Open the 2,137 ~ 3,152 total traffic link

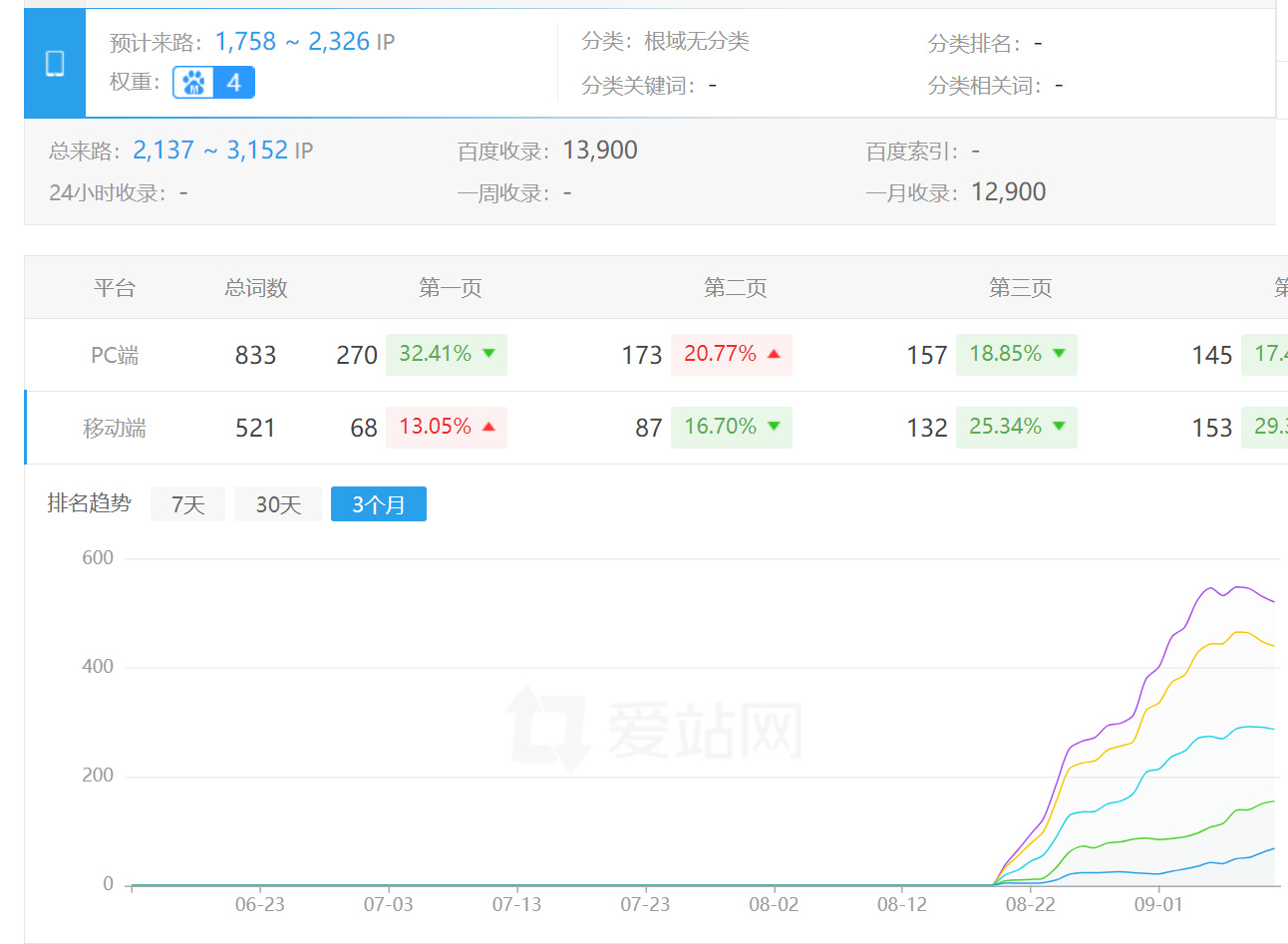click(210, 151)
